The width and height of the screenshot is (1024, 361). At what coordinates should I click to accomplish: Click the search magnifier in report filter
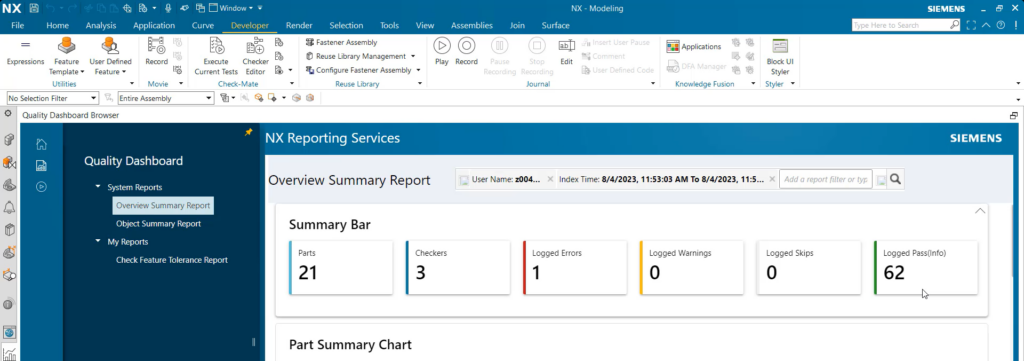point(895,179)
